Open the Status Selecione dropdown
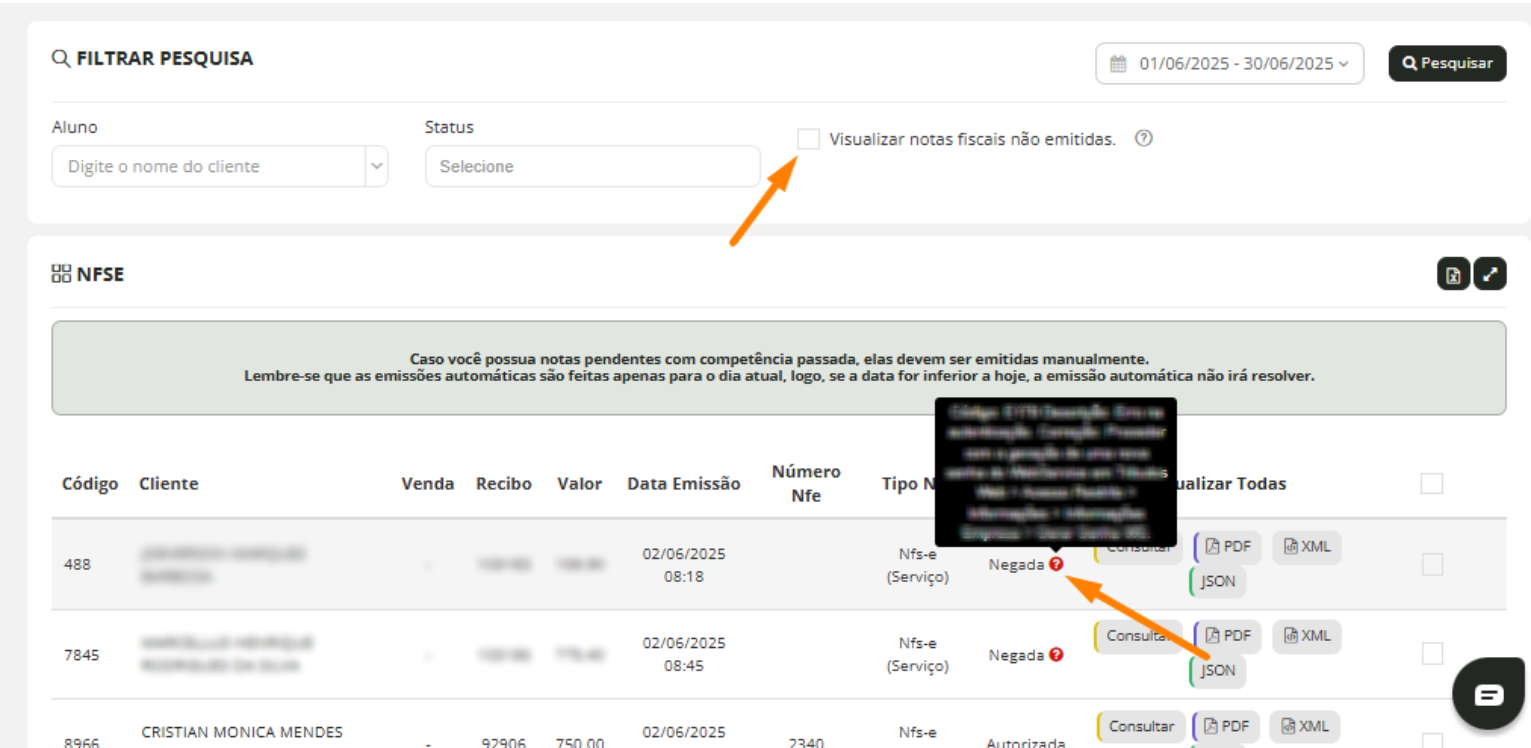This screenshot has height=748, width=1531. click(x=592, y=166)
